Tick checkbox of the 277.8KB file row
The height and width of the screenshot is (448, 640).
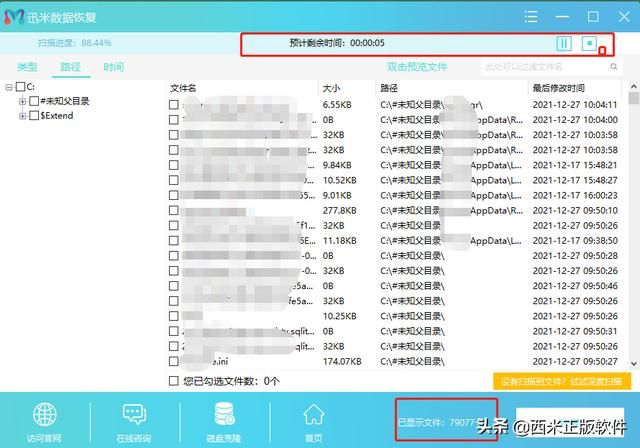[173, 211]
